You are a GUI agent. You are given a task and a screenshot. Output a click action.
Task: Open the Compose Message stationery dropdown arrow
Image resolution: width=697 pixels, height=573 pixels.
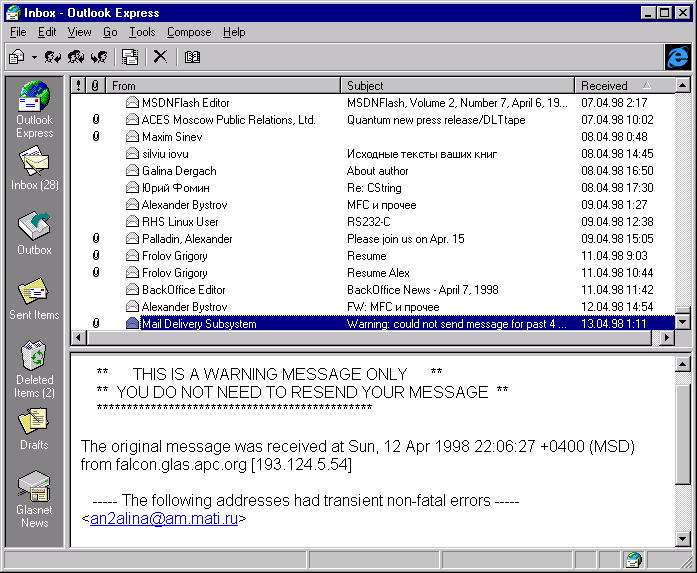point(34,57)
